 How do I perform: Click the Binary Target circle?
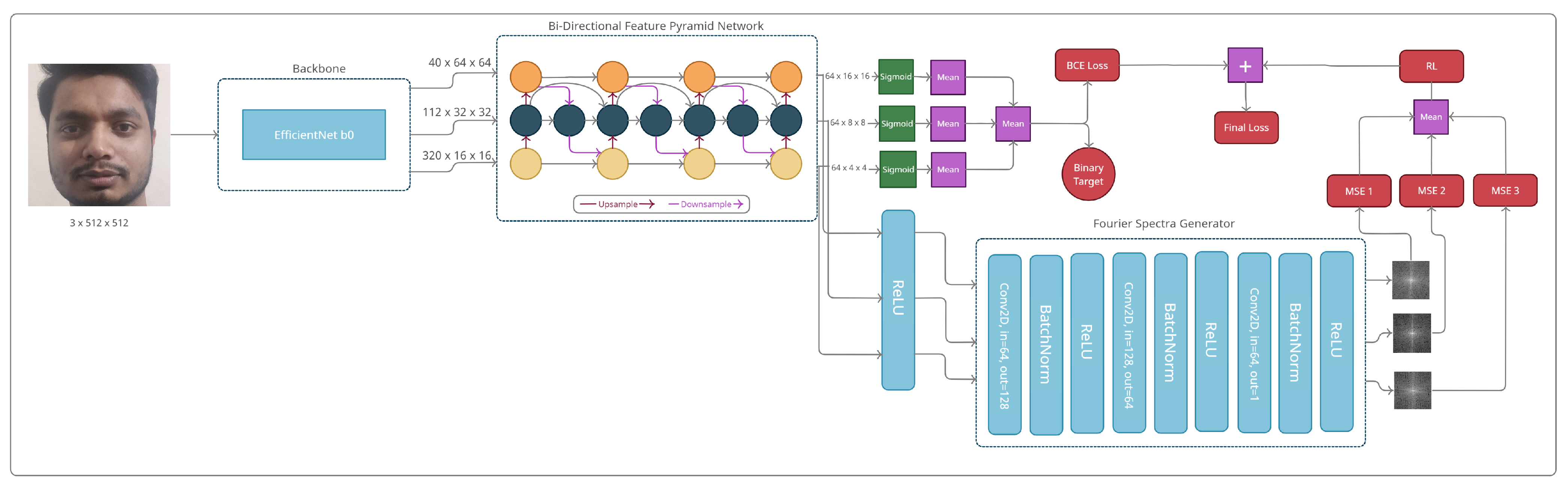pos(1088,174)
